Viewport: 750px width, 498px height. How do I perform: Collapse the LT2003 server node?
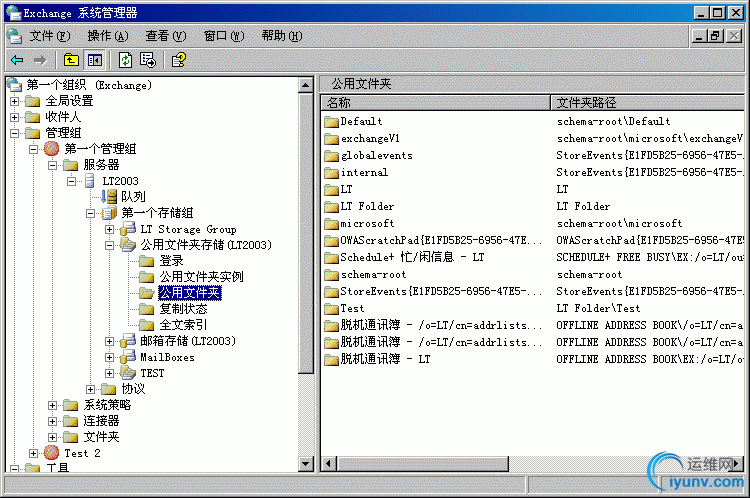tap(71, 181)
